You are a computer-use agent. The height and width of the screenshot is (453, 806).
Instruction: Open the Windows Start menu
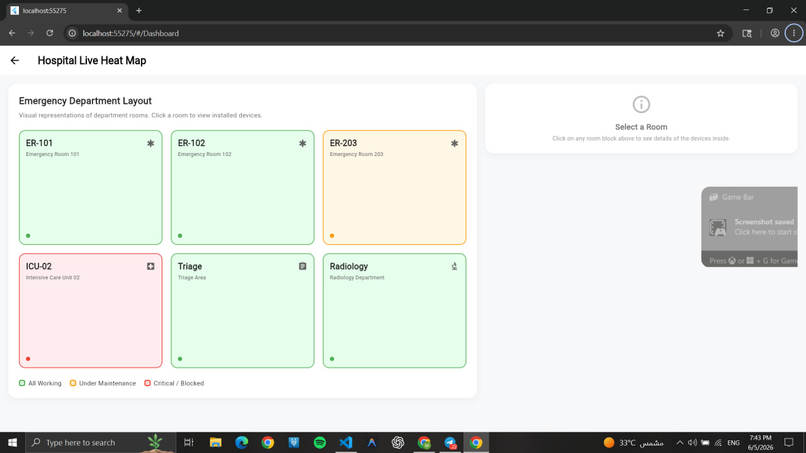(12, 443)
